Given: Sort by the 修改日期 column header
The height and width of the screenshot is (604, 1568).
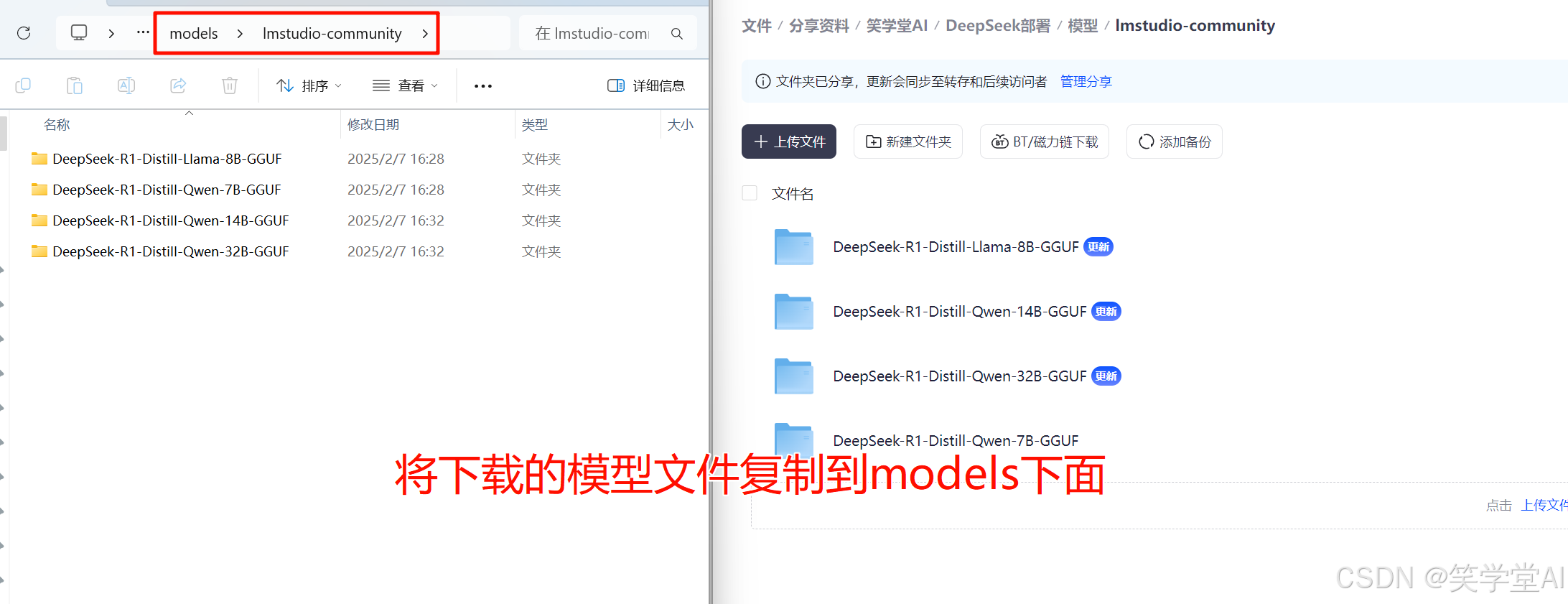Looking at the screenshot, I should click(x=373, y=125).
